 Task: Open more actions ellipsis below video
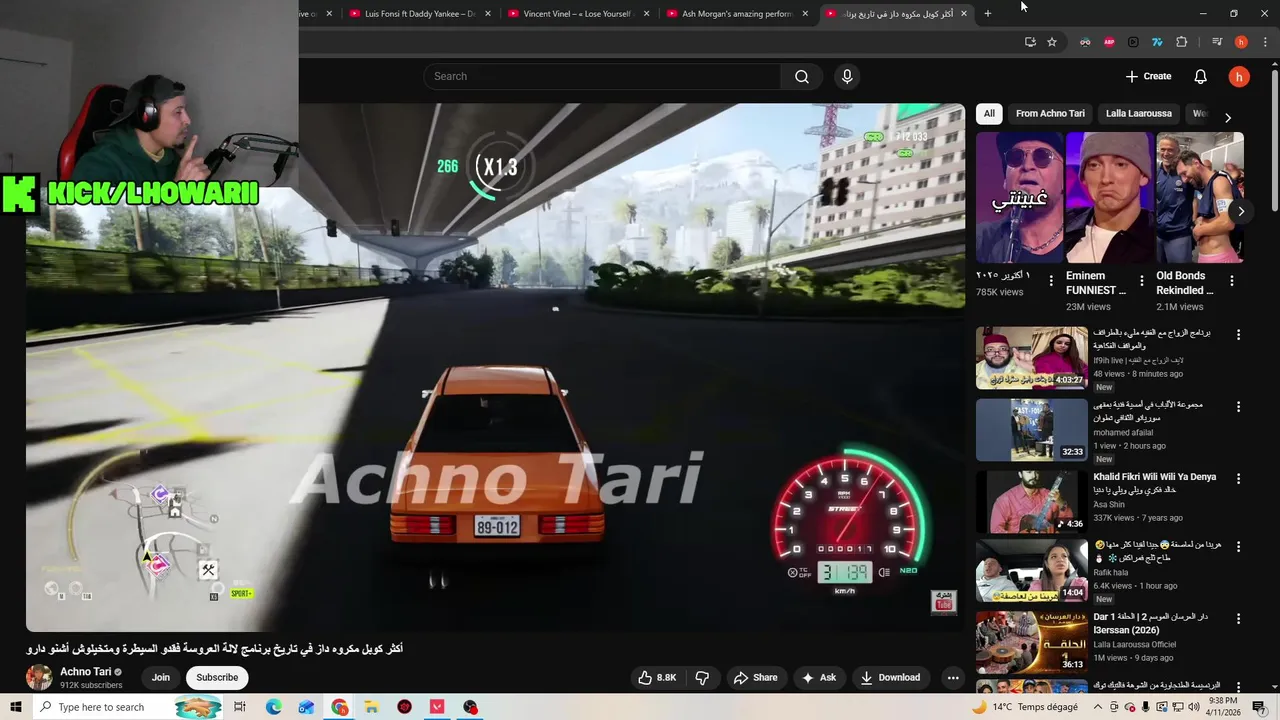click(x=953, y=678)
